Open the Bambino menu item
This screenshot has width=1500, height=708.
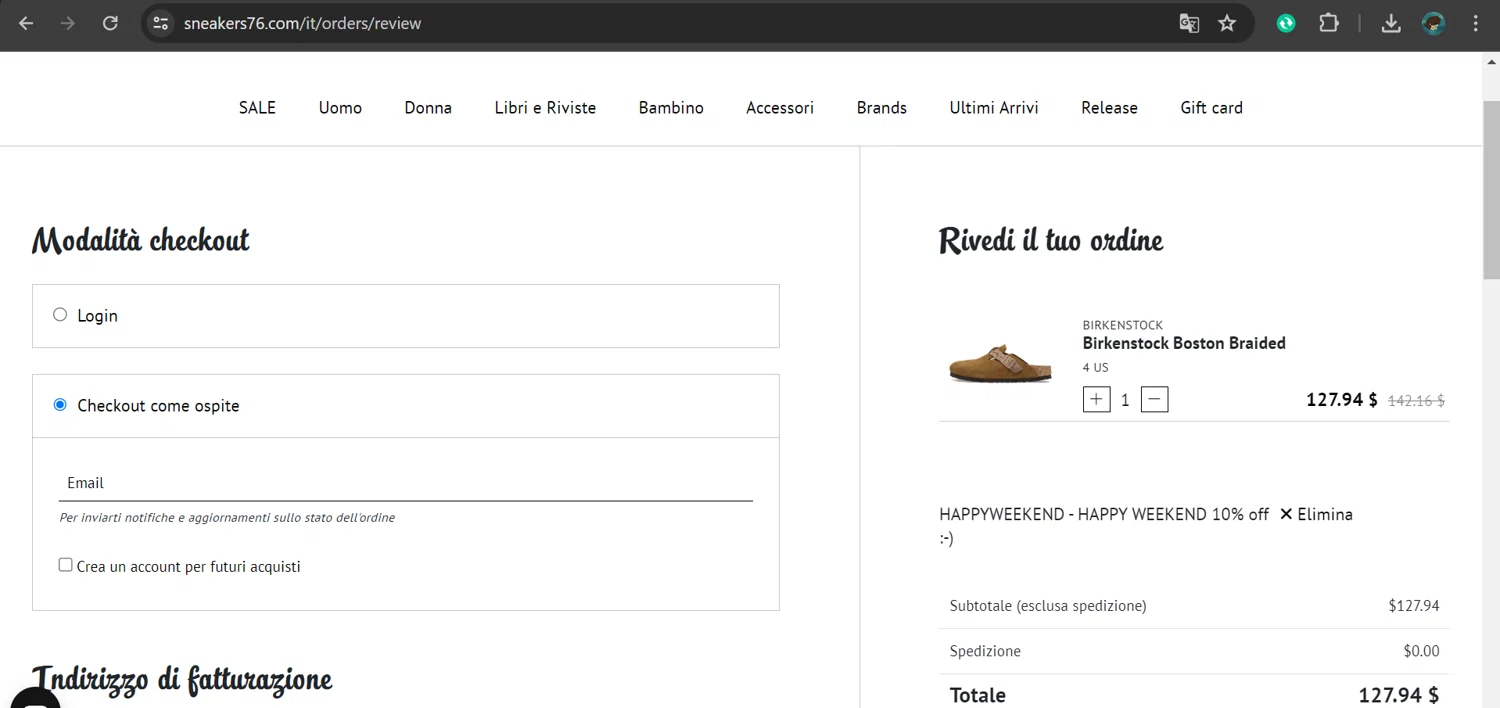[671, 107]
